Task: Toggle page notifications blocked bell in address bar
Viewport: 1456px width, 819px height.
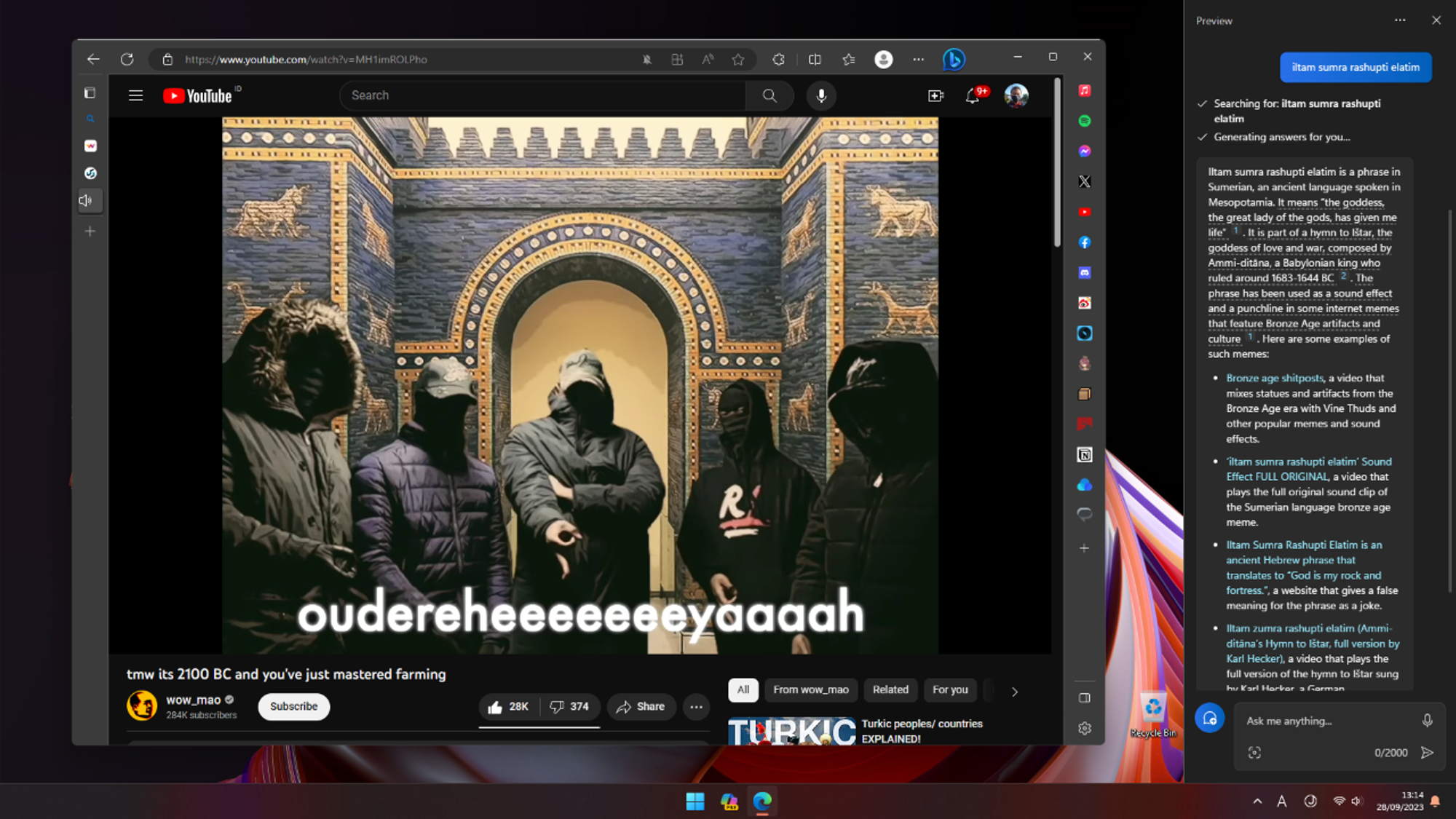Action: (x=646, y=60)
